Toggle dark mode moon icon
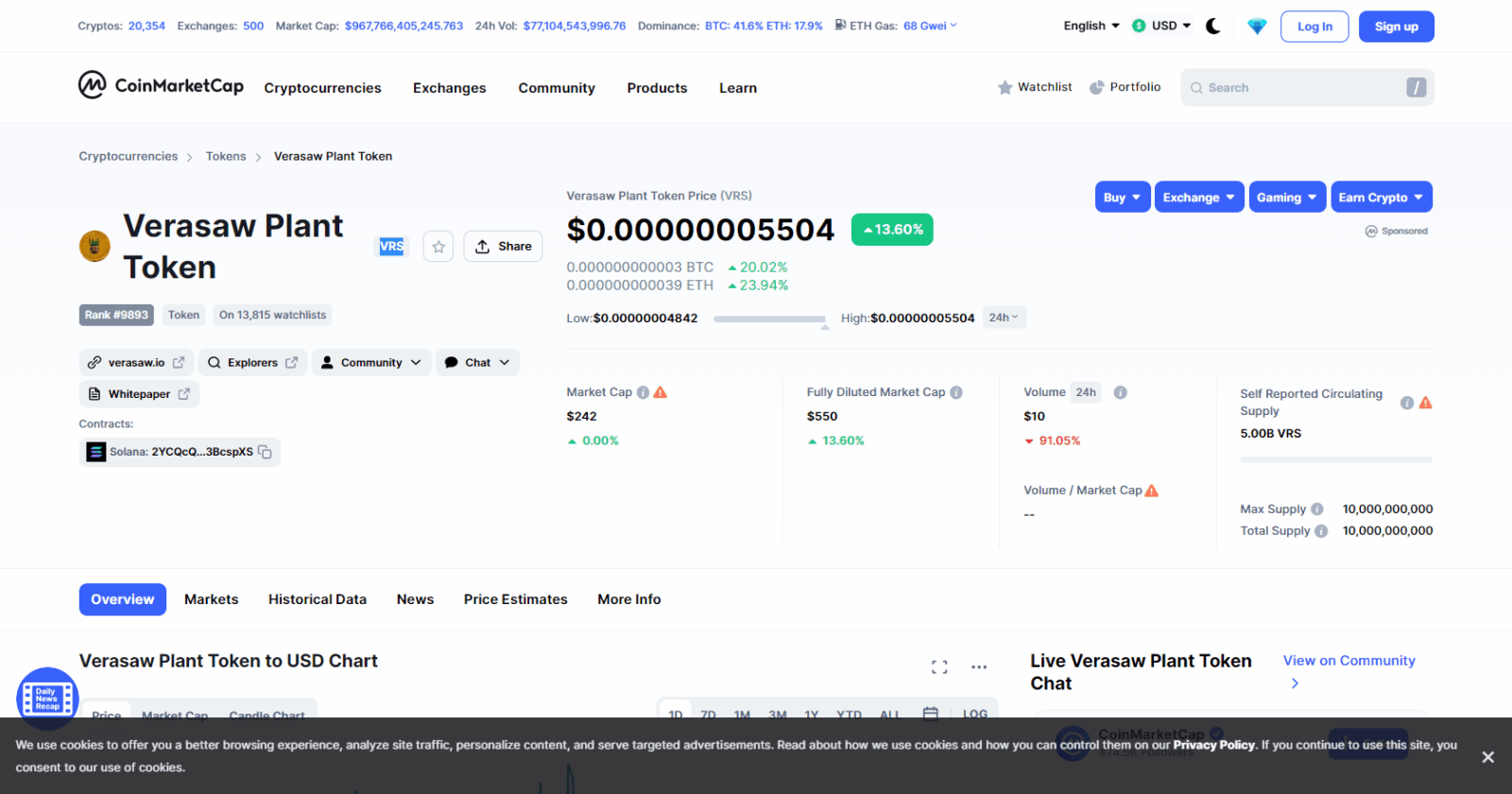The image size is (1512, 794). tap(1213, 26)
